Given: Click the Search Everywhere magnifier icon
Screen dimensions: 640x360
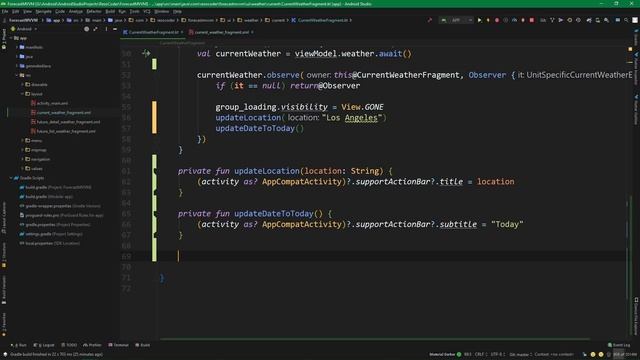Looking at the screenshot, I should [627, 20].
